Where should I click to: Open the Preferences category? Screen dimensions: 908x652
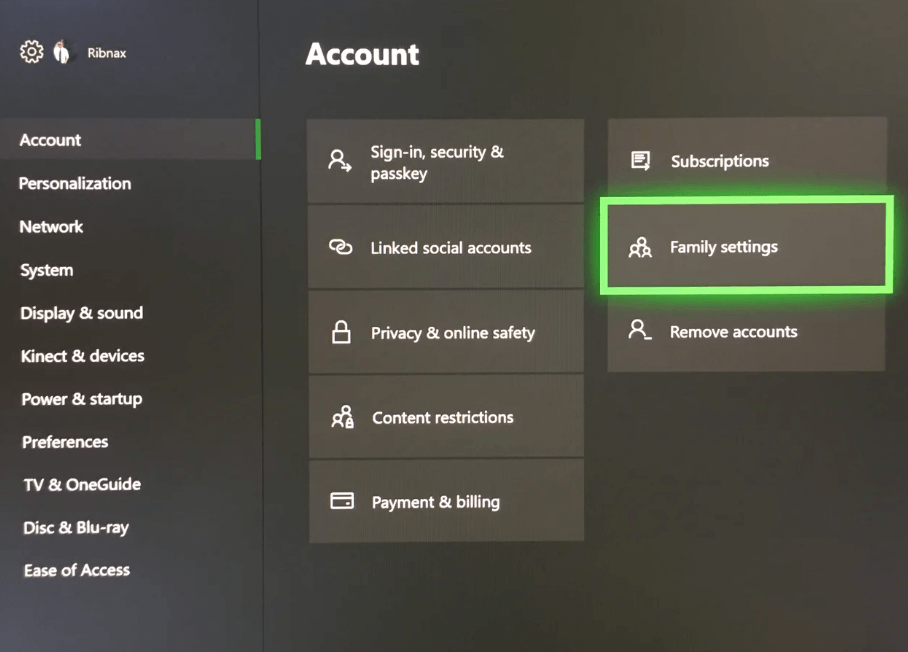(65, 442)
